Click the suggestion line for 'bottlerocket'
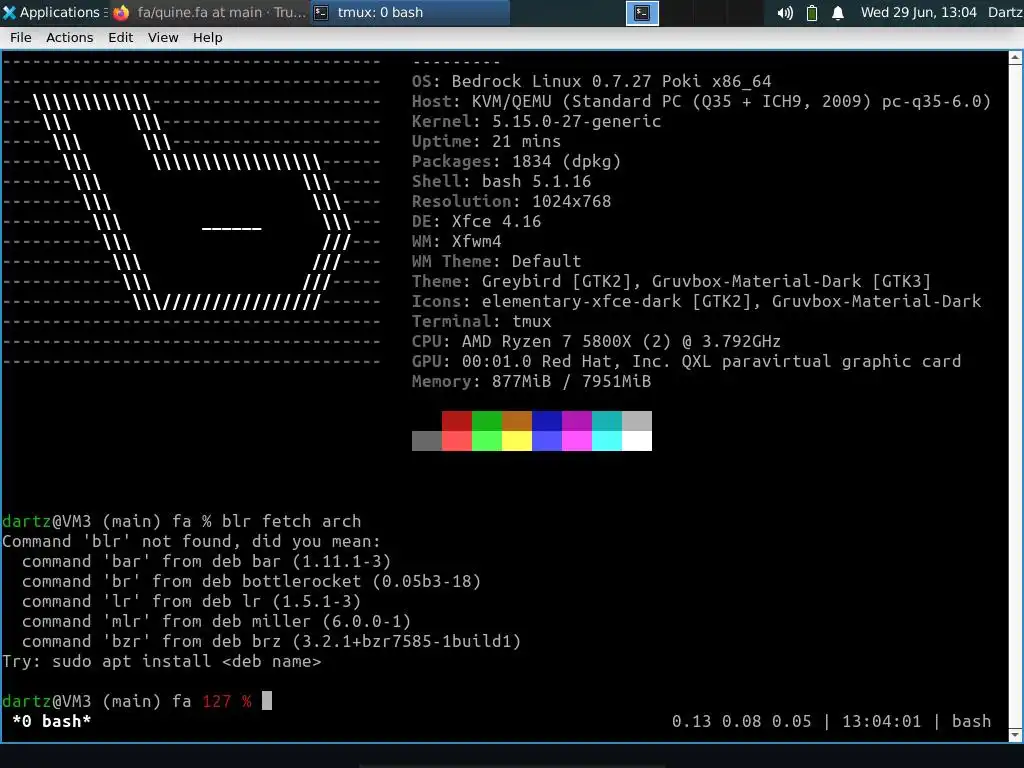Viewport: 1024px width, 768px height. click(x=251, y=581)
